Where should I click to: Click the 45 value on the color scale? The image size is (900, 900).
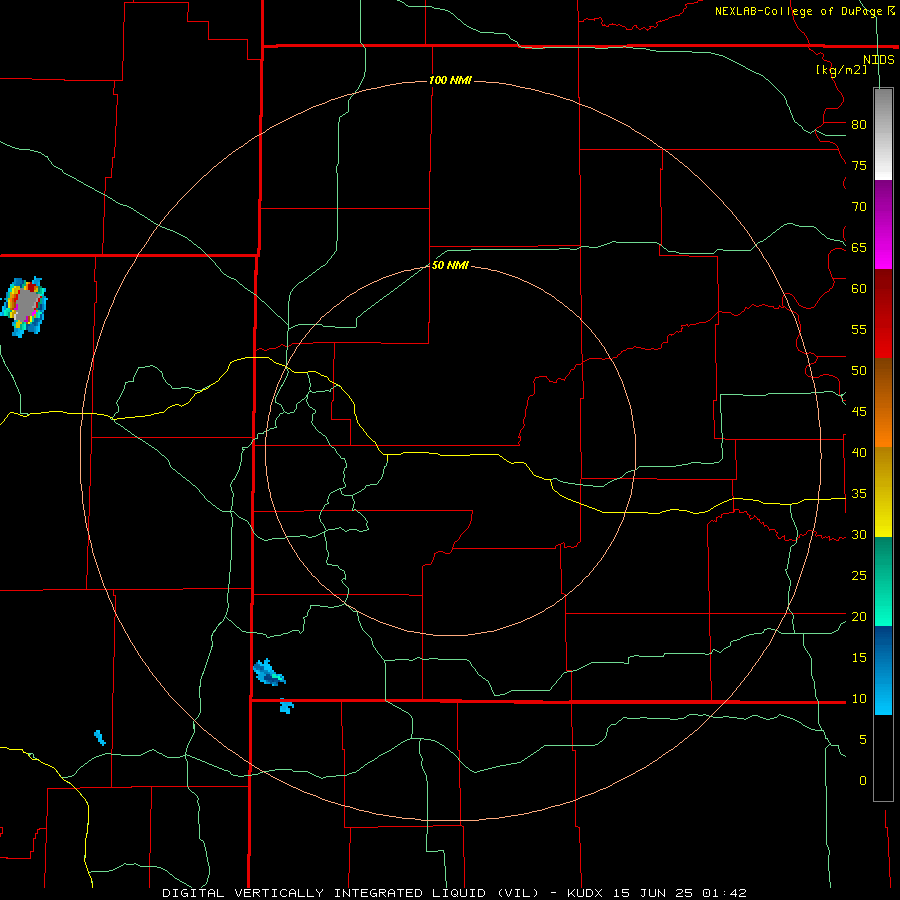tap(859, 412)
